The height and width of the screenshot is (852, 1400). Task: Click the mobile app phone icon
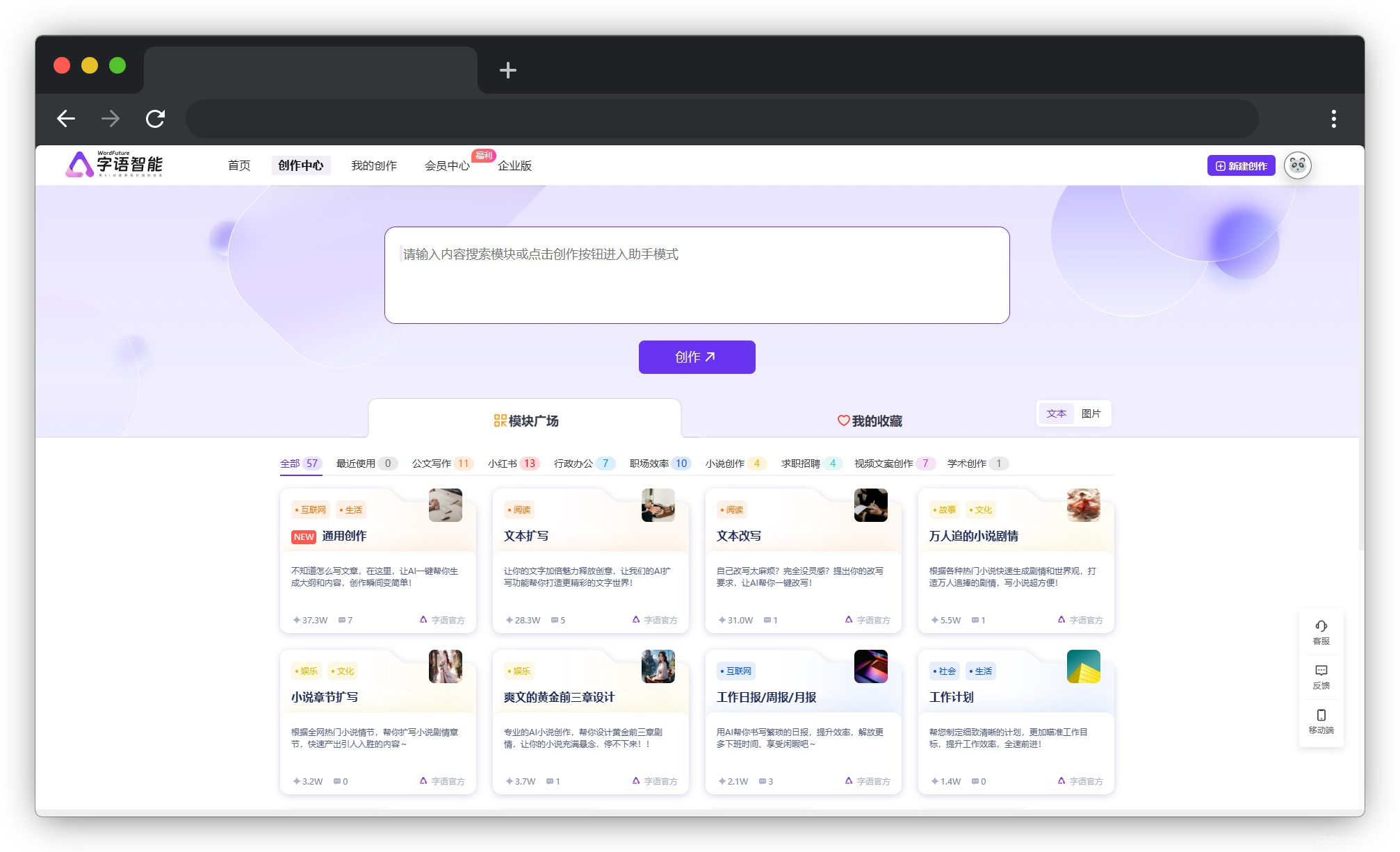tap(1321, 716)
